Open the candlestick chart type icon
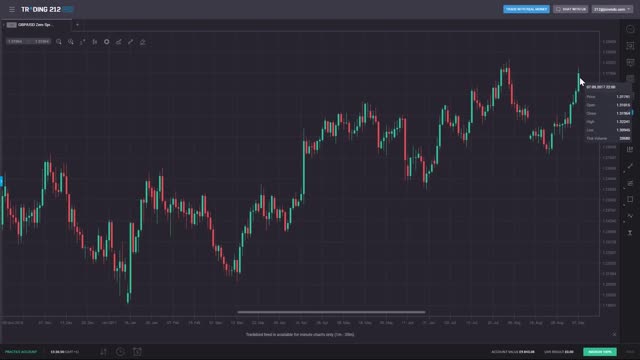Image resolution: width=640 pixels, height=360 pixels. pyautogui.click(x=95, y=42)
